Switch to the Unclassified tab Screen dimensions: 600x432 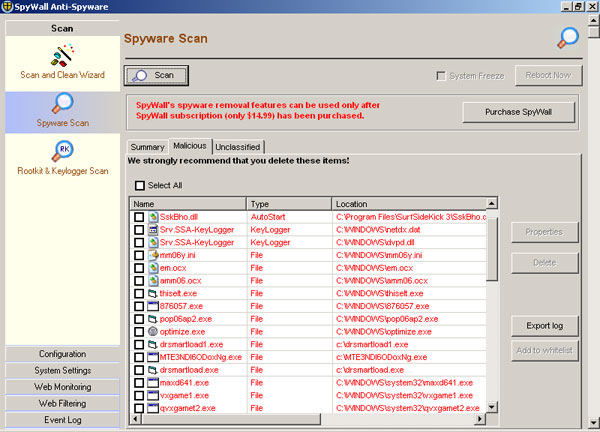point(238,147)
